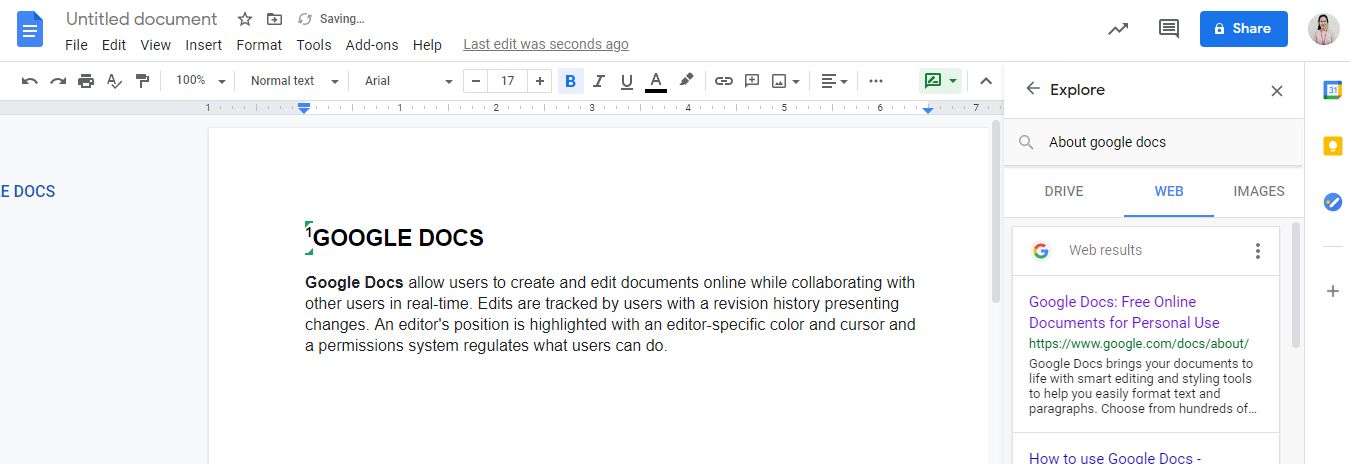Screen dimensions: 1350x464
Task: Increase font size
Action: (540, 81)
